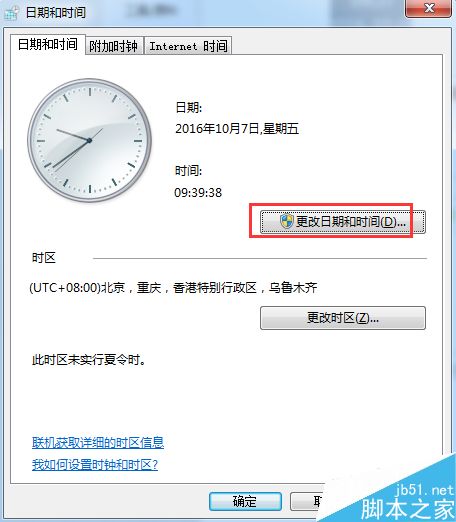Click the 此时区未实行夏令时 notice text
Viewport: 456px width, 522px height.
[89, 360]
